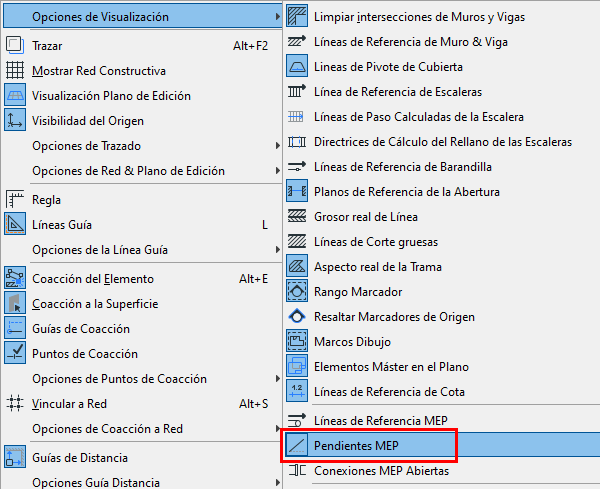
Task: Toggle the Coacción a la Superficie icon
Action: [15, 303]
